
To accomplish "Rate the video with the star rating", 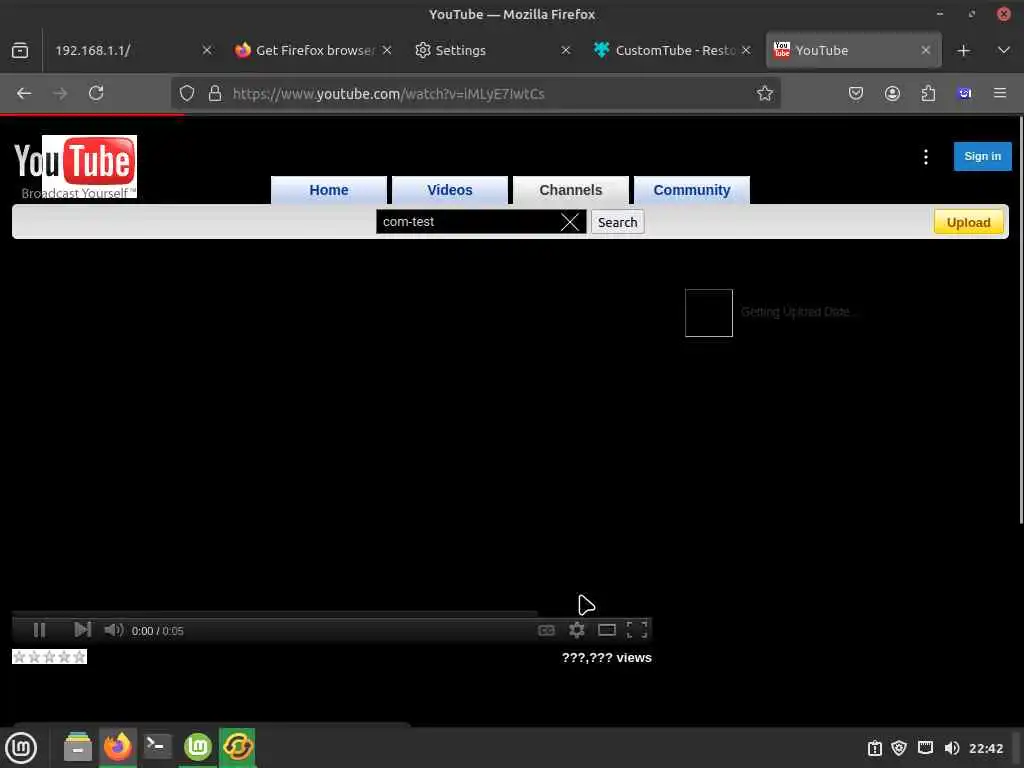I will click(50, 657).
